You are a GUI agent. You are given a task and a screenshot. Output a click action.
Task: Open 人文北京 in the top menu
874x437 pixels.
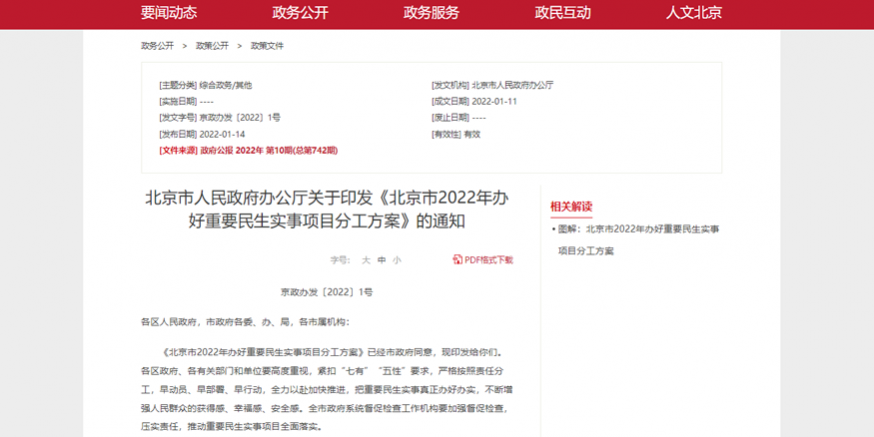pos(694,13)
